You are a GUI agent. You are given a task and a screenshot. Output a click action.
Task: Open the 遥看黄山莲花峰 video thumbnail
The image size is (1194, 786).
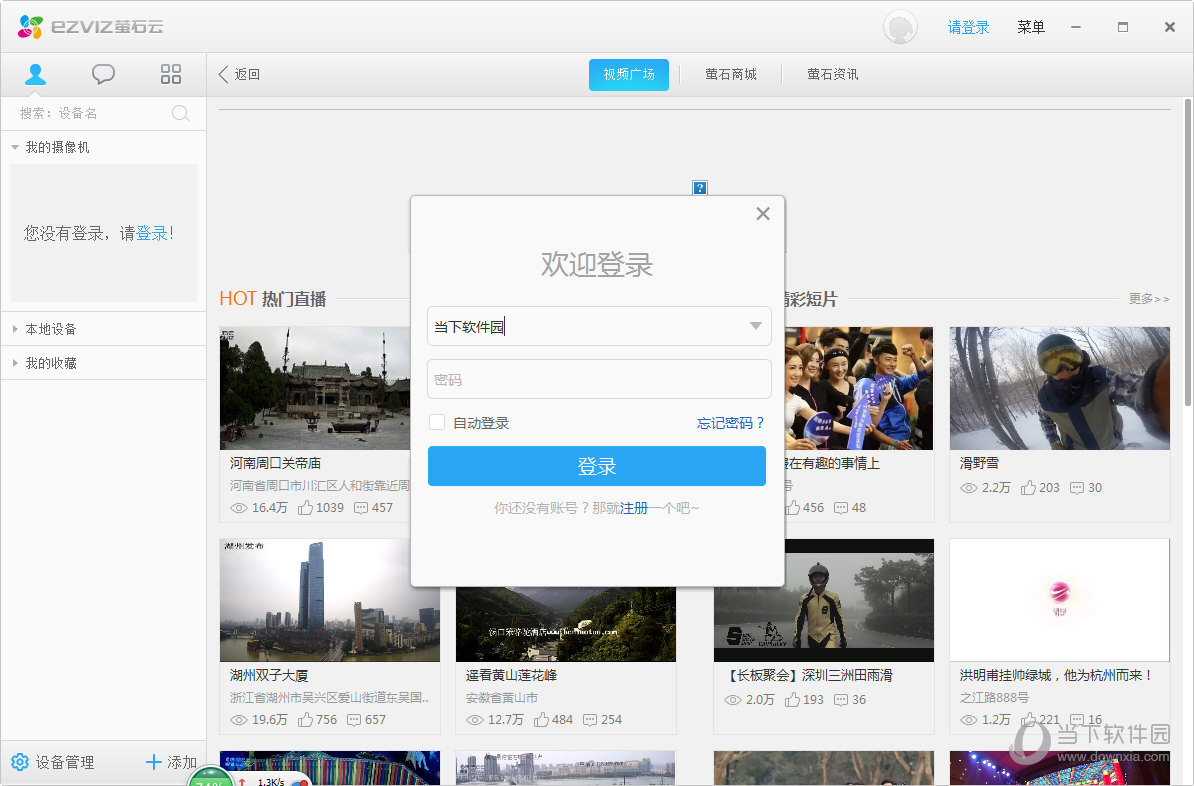pos(566,625)
